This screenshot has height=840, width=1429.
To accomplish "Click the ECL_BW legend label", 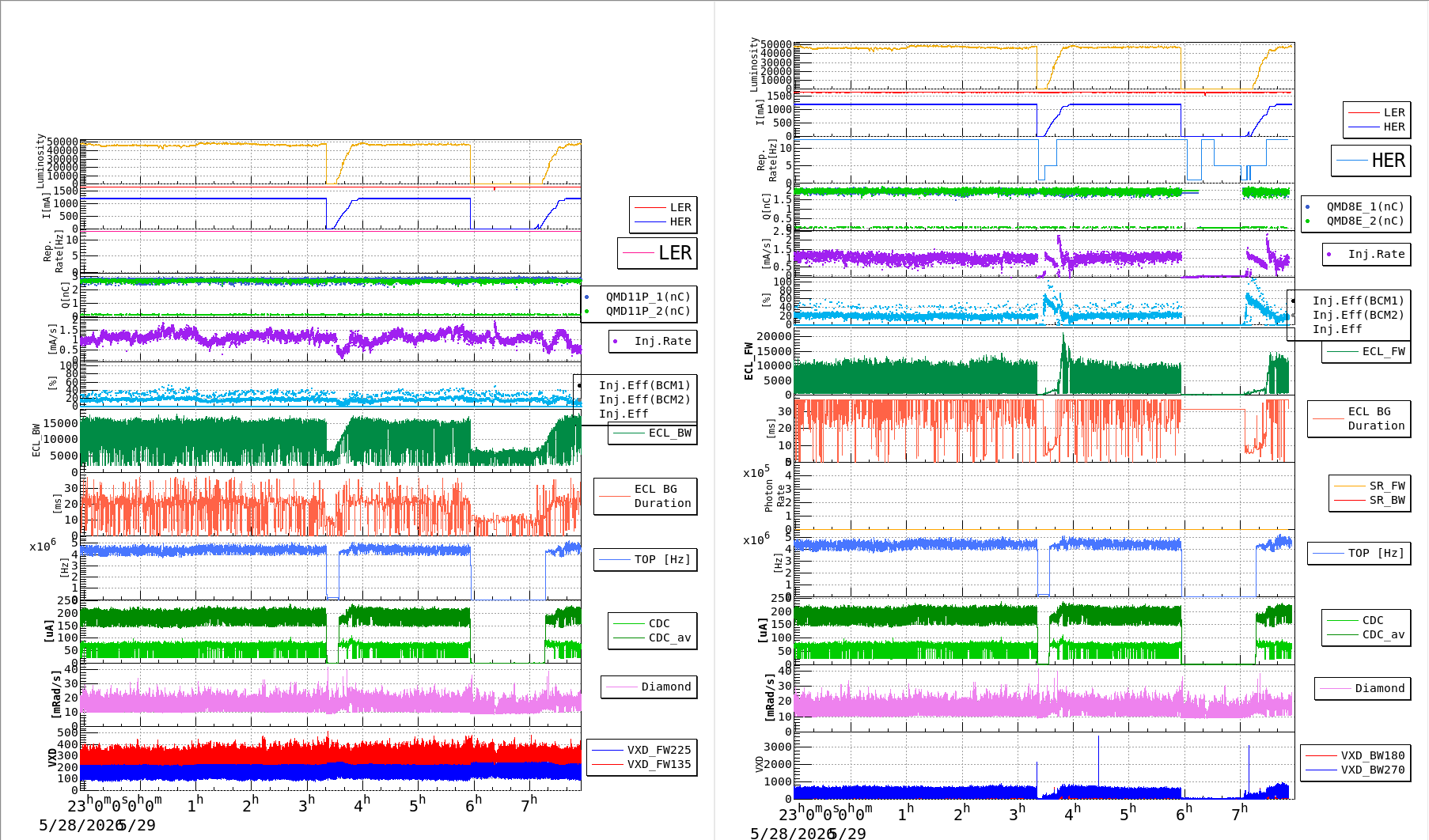I will [x=653, y=433].
